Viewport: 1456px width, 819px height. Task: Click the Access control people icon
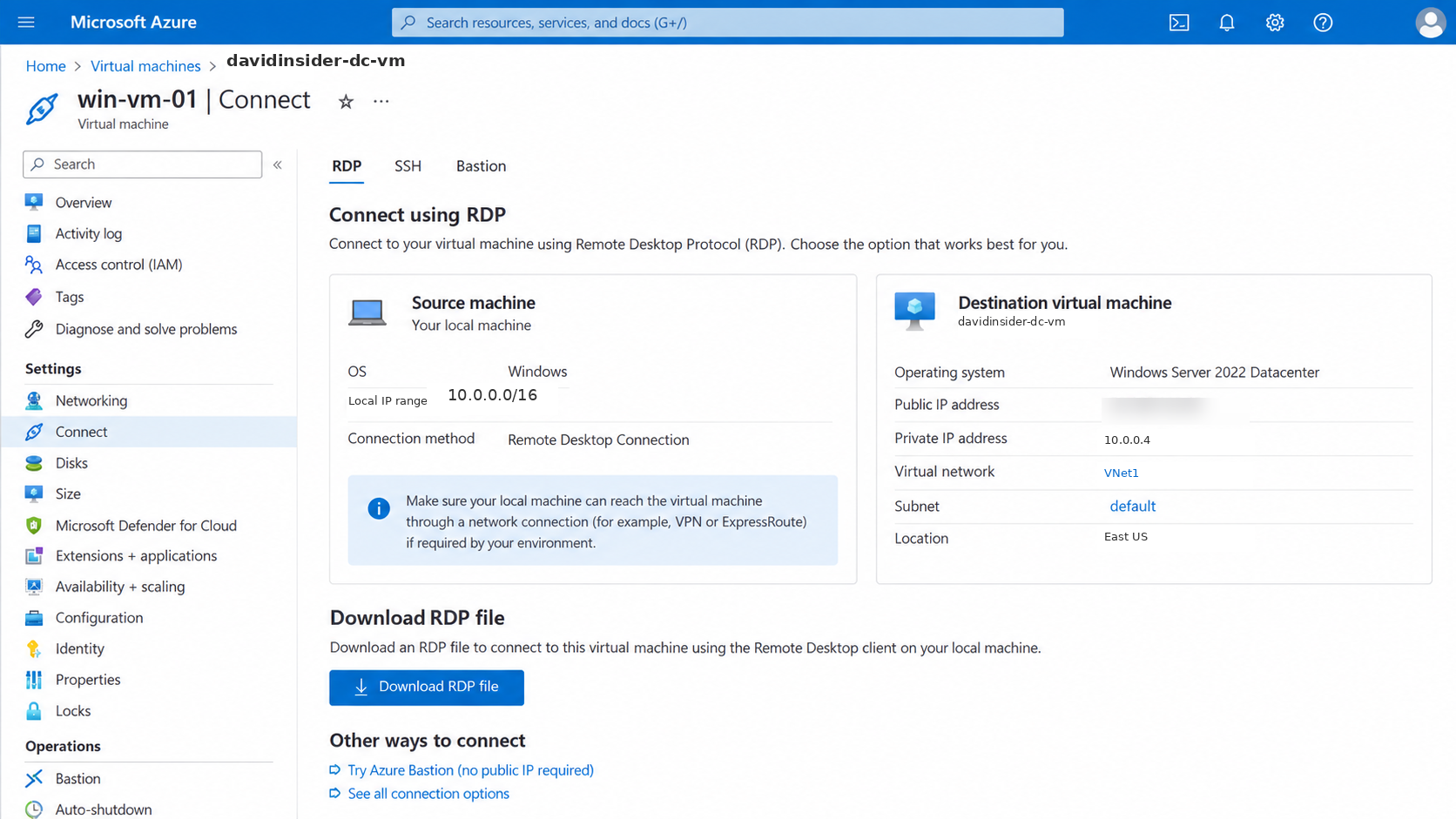coord(34,265)
